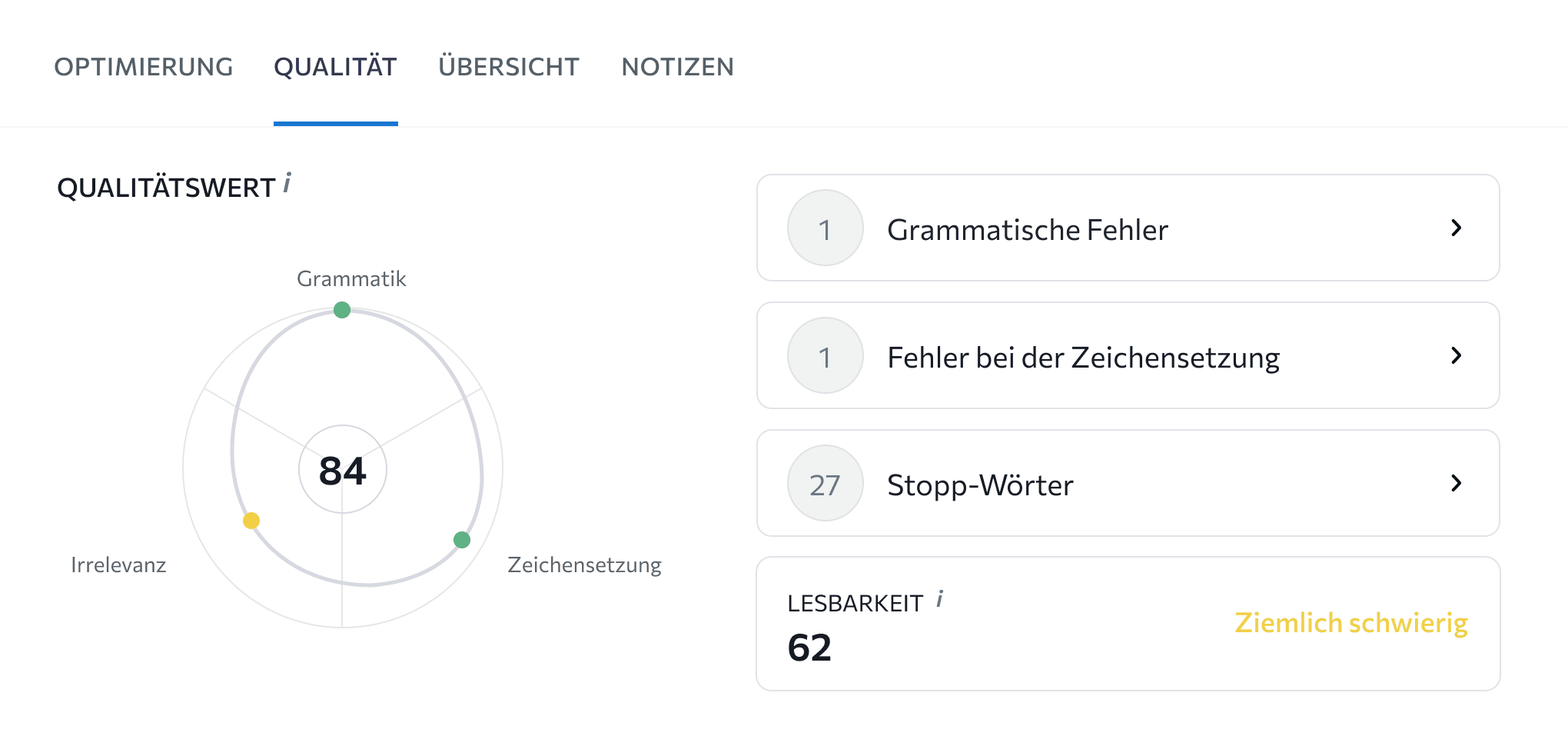This screenshot has width=1568, height=746.
Task: Click the Ziemlich schwierig readability link
Action: [x=1351, y=623]
